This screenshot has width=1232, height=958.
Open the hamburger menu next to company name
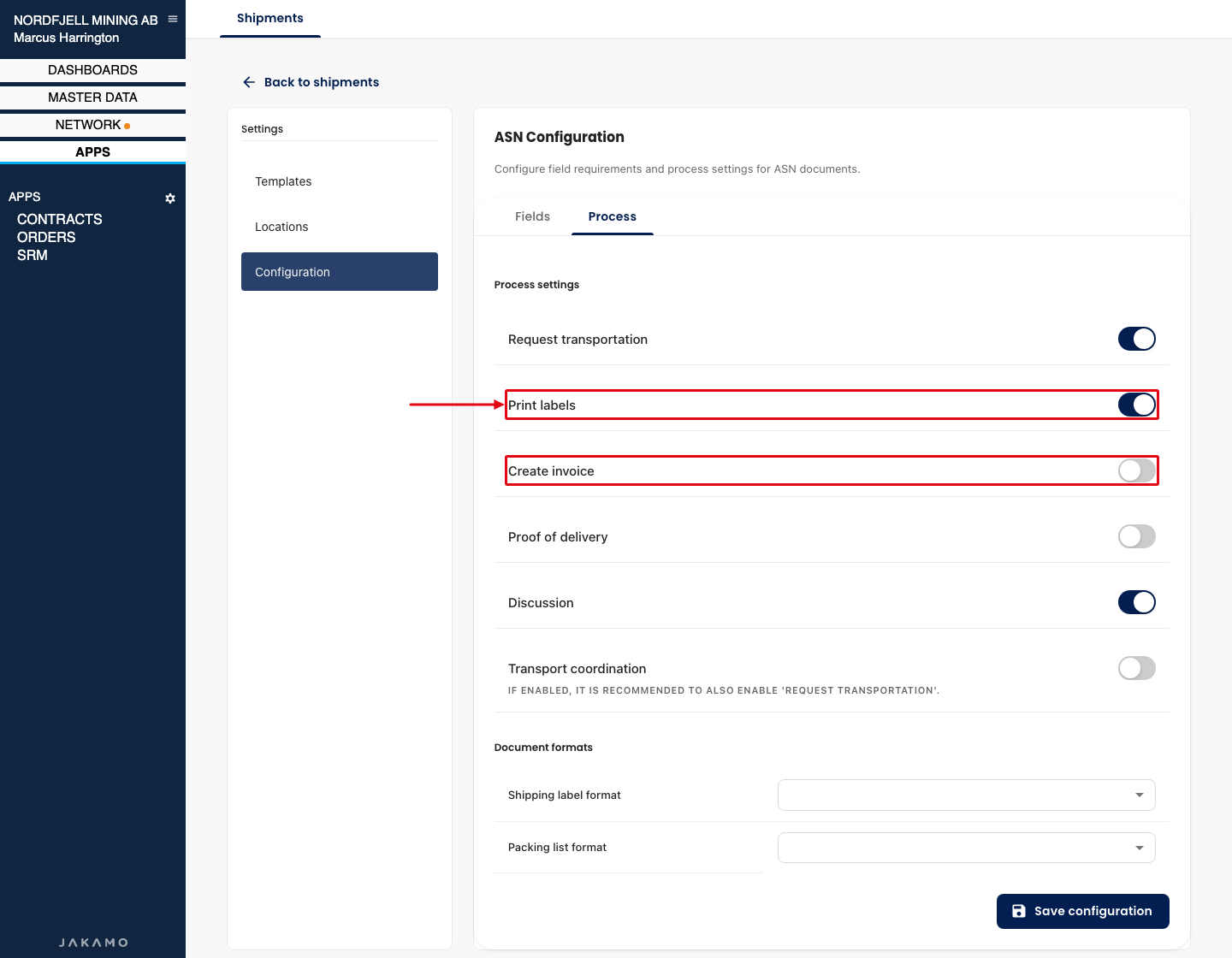[x=173, y=19]
